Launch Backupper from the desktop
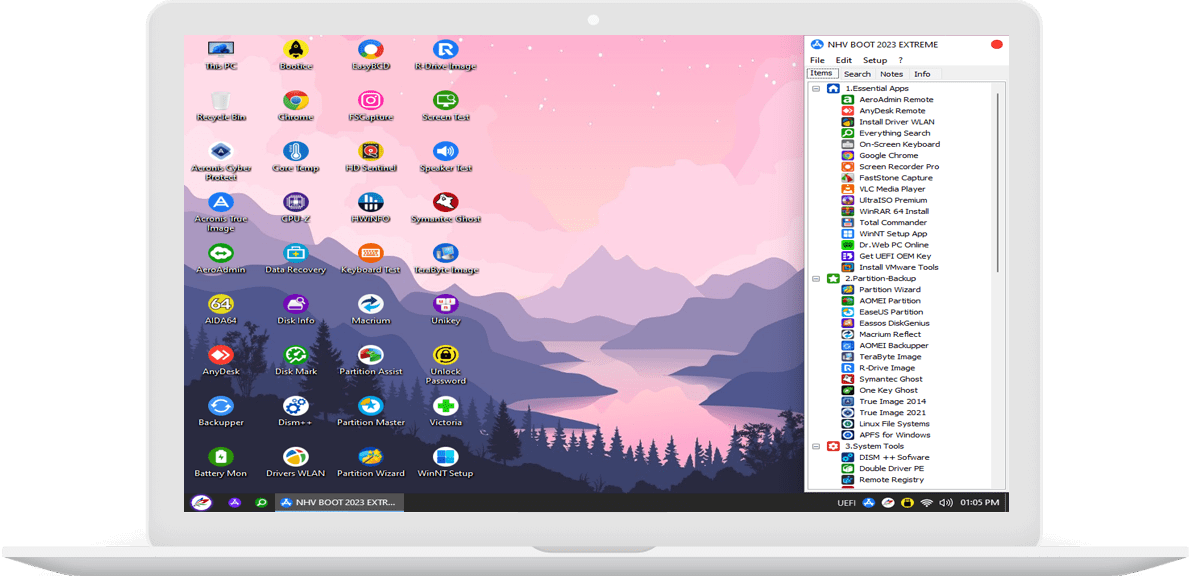This screenshot has width=1191, height=576. click(221, 411)
